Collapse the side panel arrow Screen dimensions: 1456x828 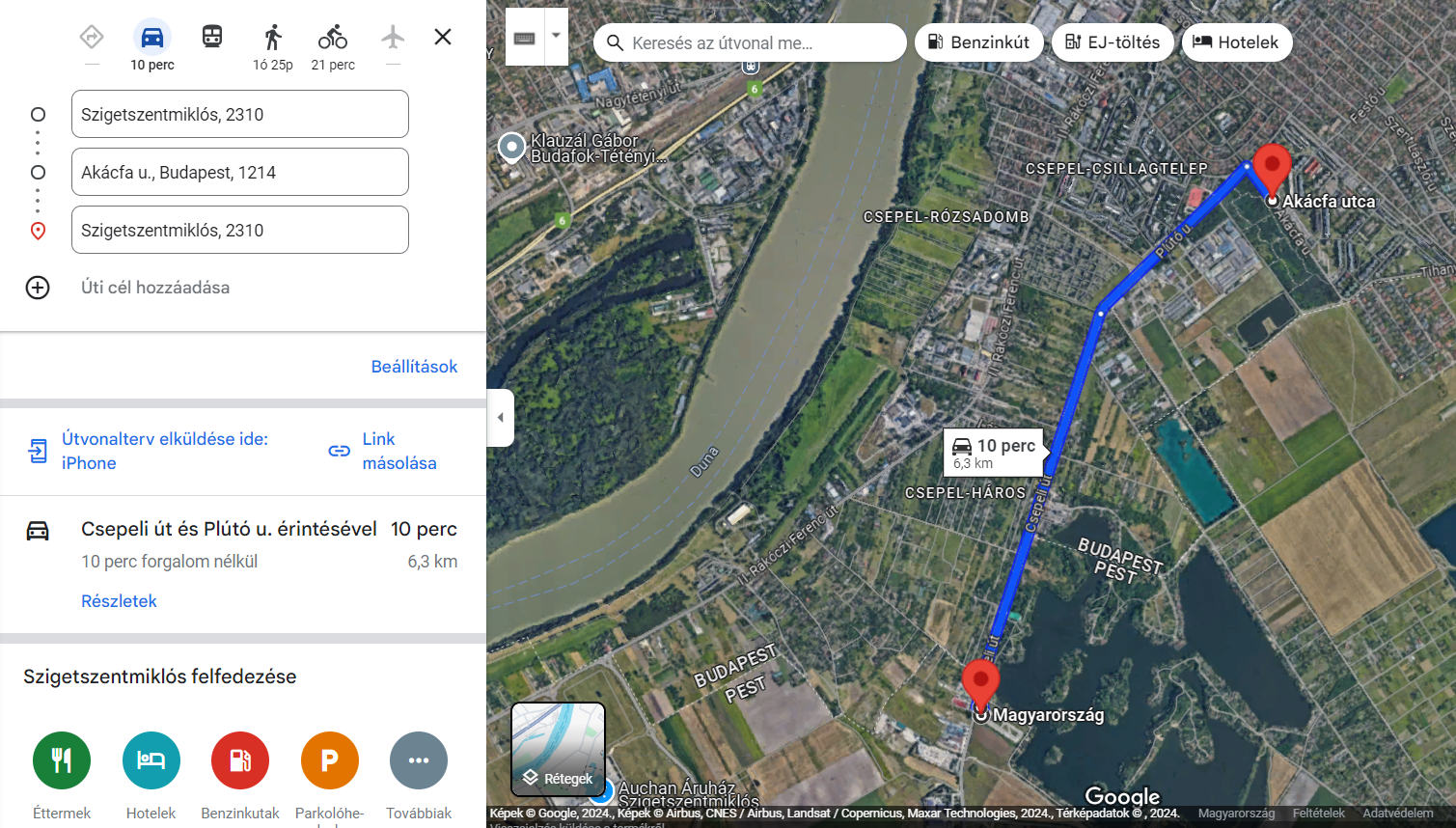coord(500,418)
